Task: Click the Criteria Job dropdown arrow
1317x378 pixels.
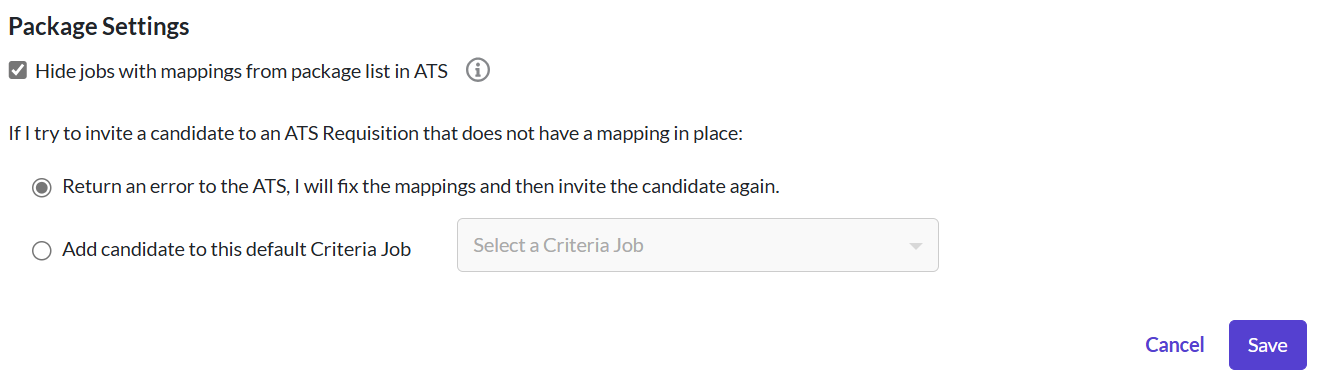Action: 915,246
